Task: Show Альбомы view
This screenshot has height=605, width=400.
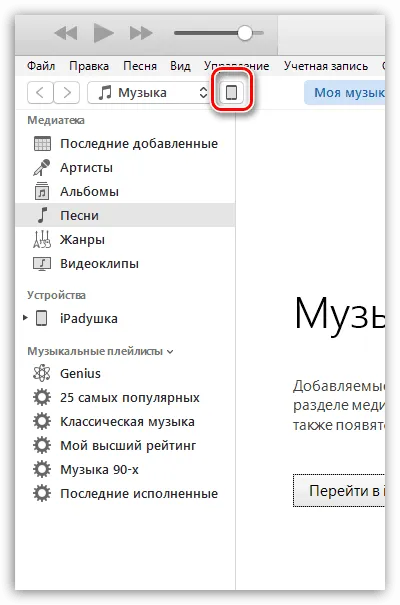Action: [89, 191]
